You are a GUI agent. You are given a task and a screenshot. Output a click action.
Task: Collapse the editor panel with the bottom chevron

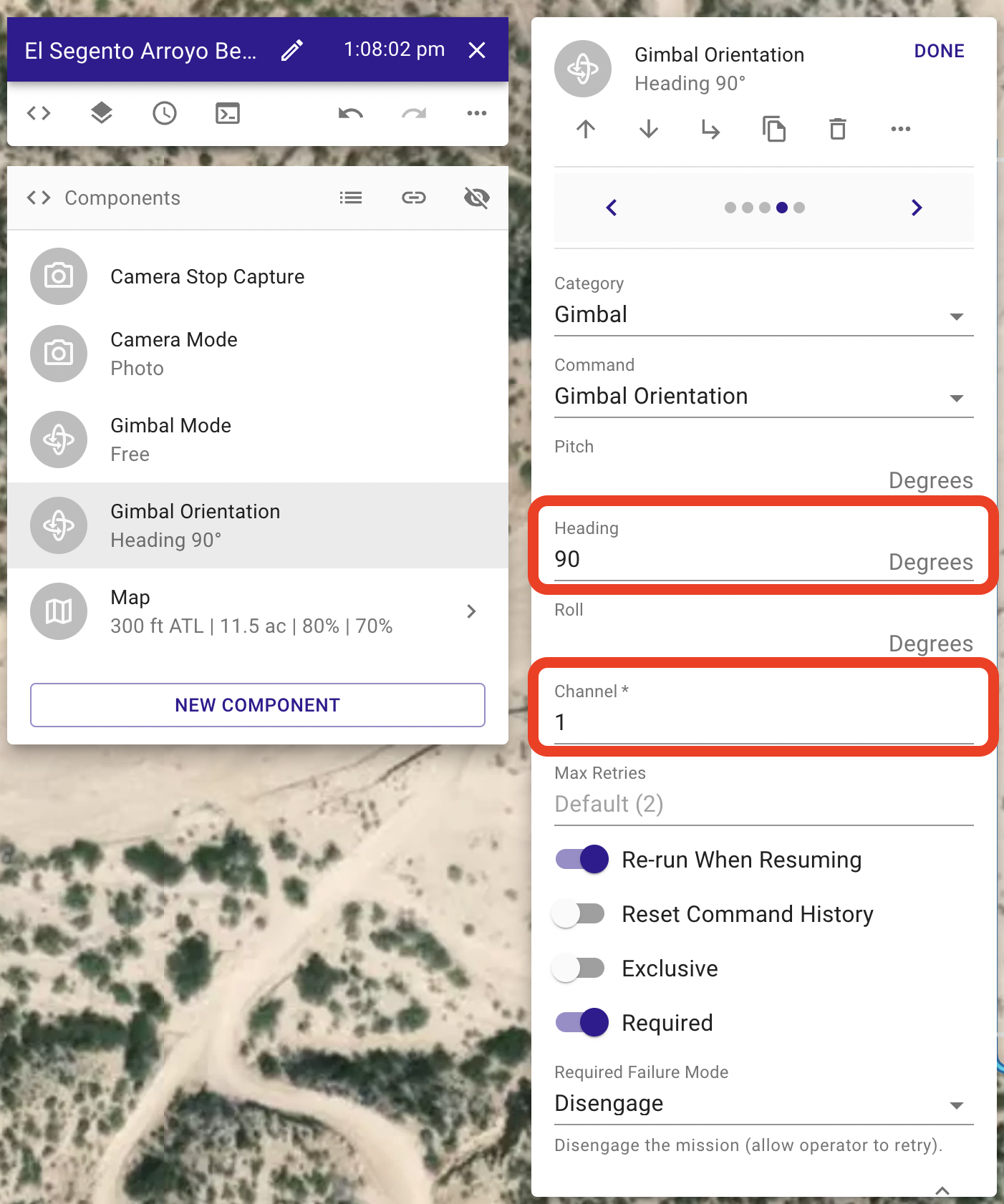(942, 1190)
